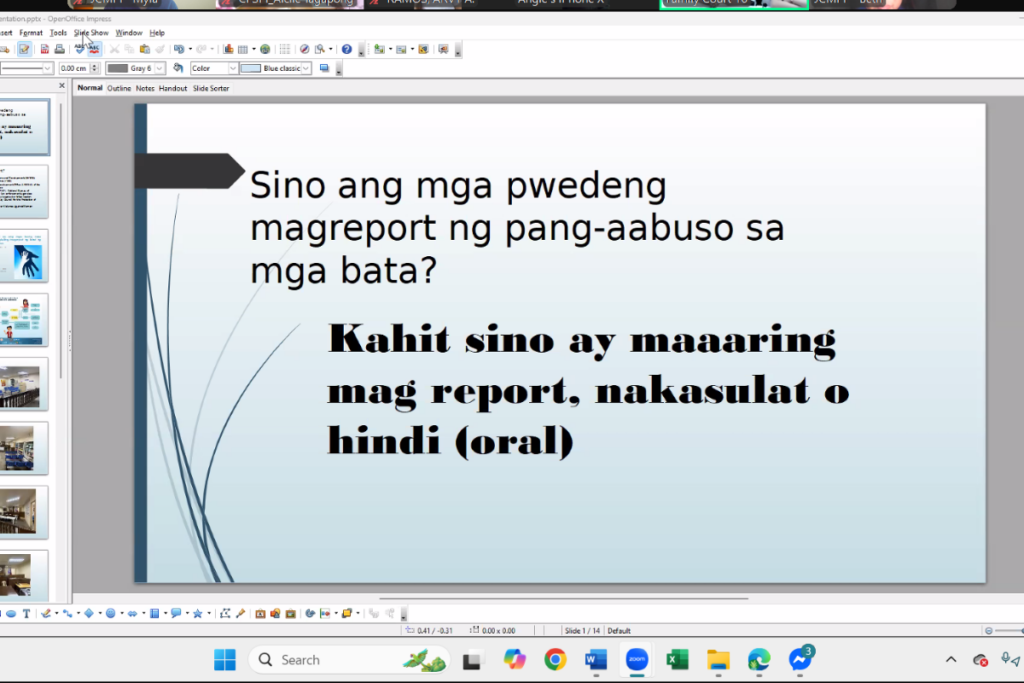1024x683 pixels.
Task: Select the Text tool in drawing toolbar
Action: click(26, 613)
